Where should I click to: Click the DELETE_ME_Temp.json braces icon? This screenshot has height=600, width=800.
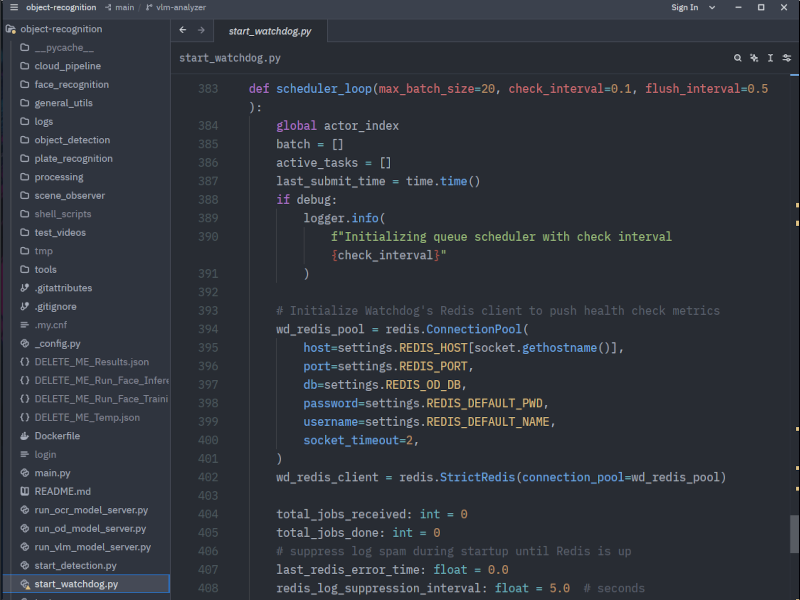pos(24,417)
